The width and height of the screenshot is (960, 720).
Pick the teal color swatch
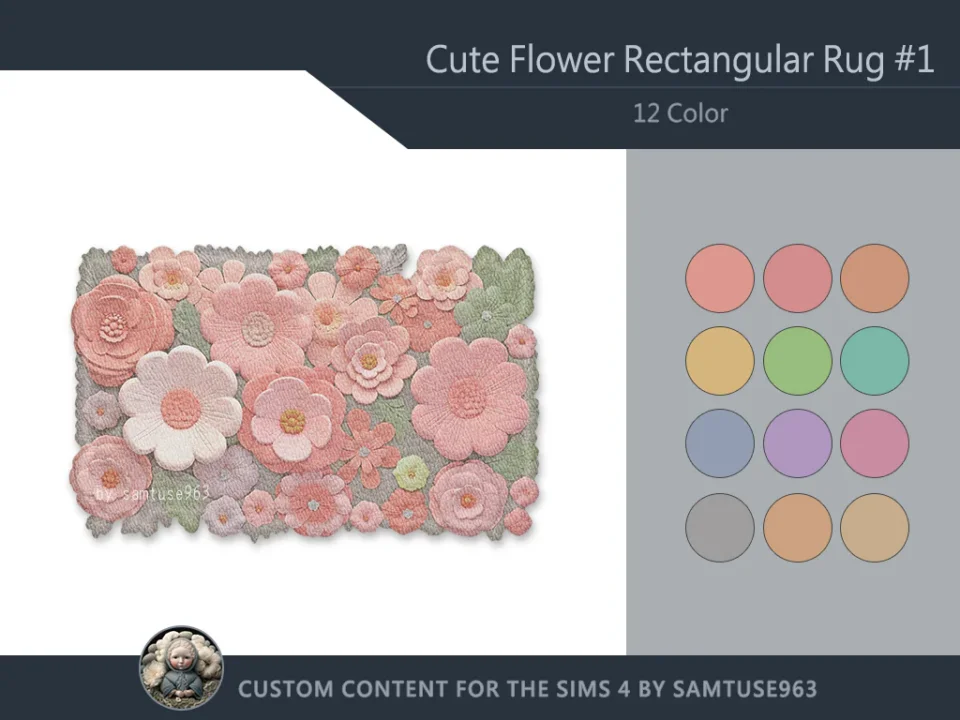coord(874,361)
